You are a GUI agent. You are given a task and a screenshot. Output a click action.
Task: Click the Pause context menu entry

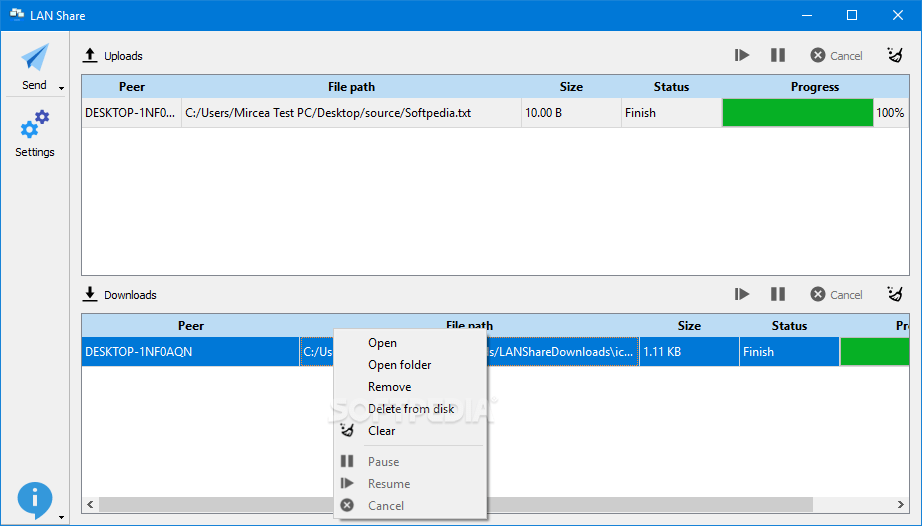point(410,462)
